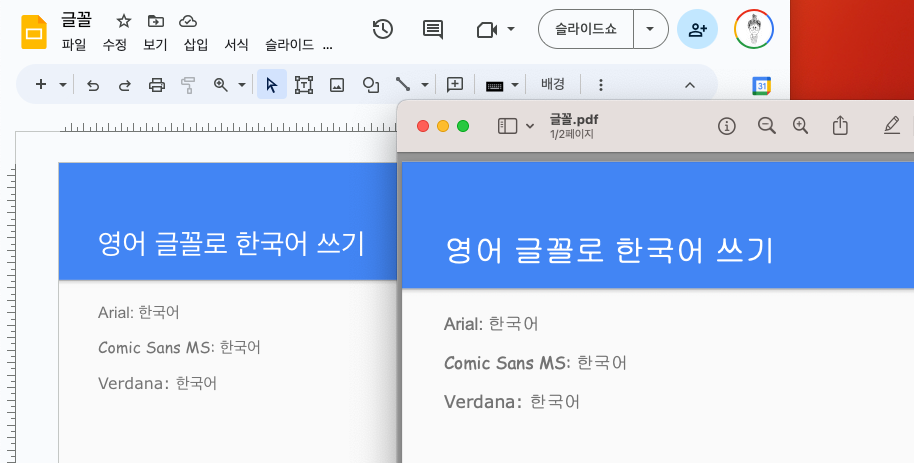Open the comments panel icon
This screenshot has width=914, height=463.
tap(433, 29)
